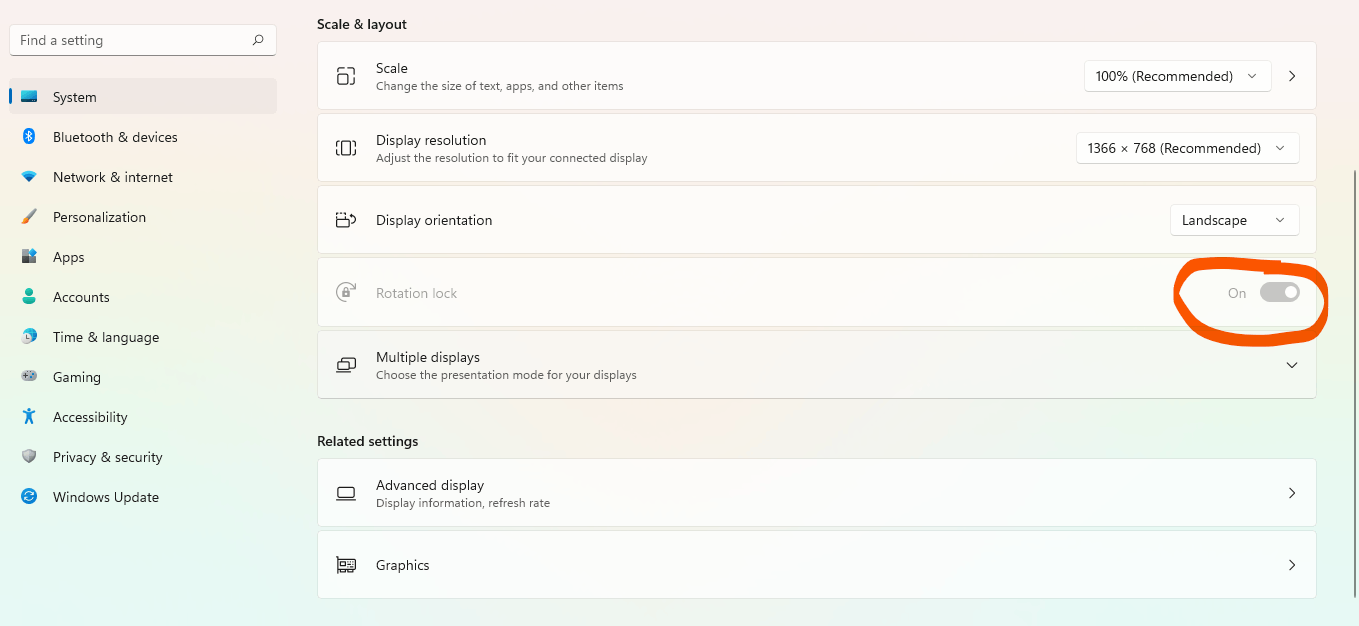Click the Network & internet wifi icon

click(x=29, y=177)
